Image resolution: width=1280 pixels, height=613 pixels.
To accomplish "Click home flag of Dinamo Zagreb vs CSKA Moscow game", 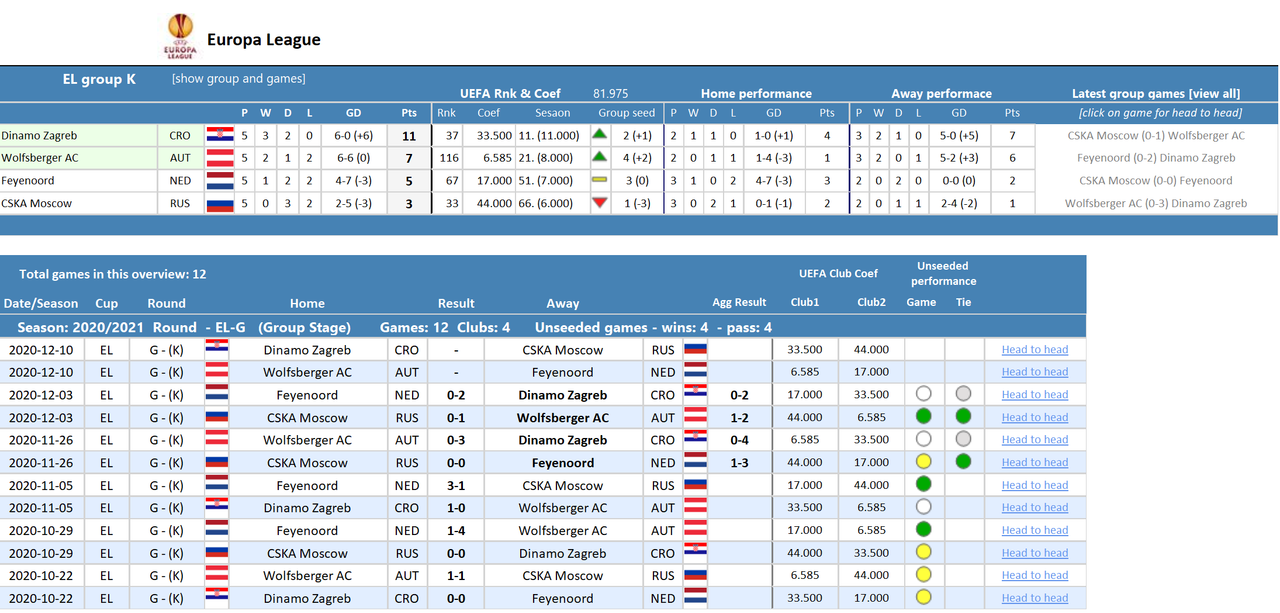I will coord(217,349).
